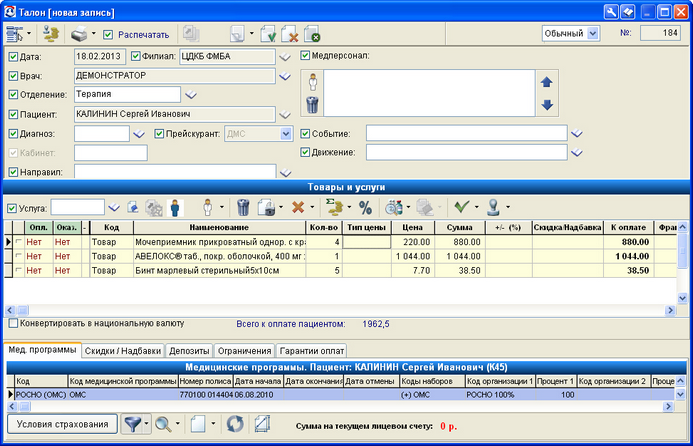Click the document with green circle icon

coord(312,34)
